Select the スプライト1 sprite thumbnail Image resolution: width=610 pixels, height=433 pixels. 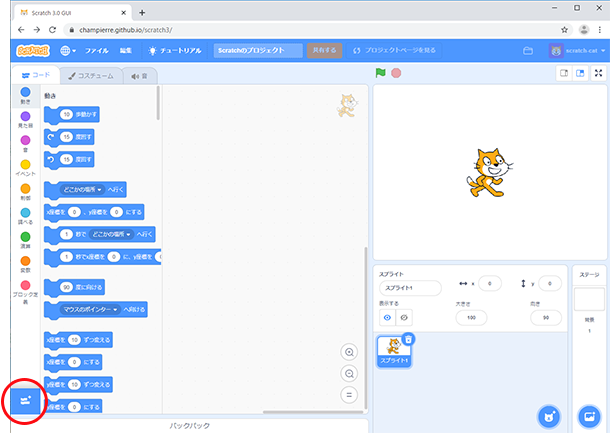pyautogui.click(x=394, y=351)
